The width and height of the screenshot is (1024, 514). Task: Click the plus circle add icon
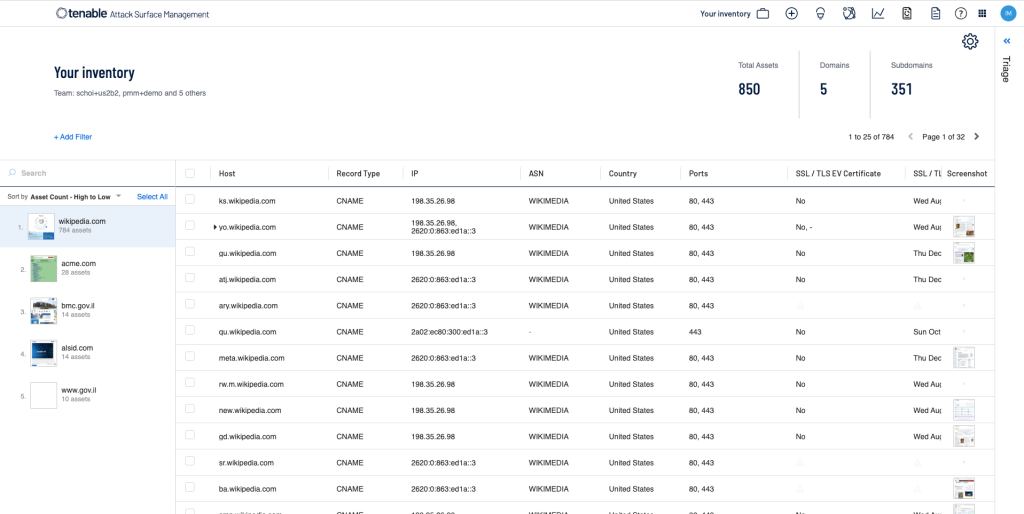click(792, 14)
